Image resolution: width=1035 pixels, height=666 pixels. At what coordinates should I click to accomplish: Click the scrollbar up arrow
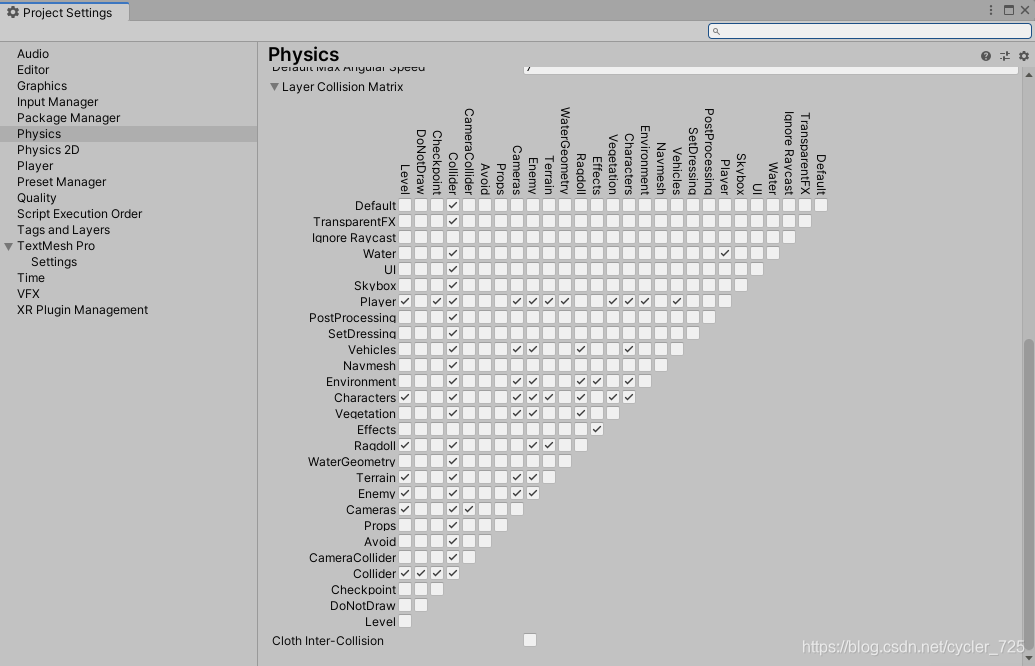tap(1028, 75)
